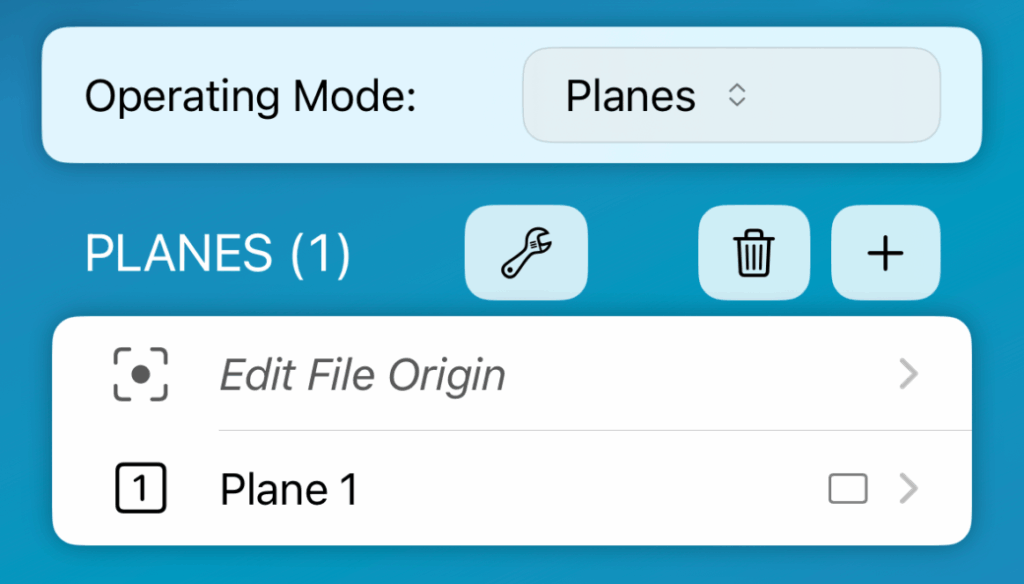Click the up-down arrows in the Planes selector
The width and height of the screenshot is (1024, 584).
(x=737, y=96)
